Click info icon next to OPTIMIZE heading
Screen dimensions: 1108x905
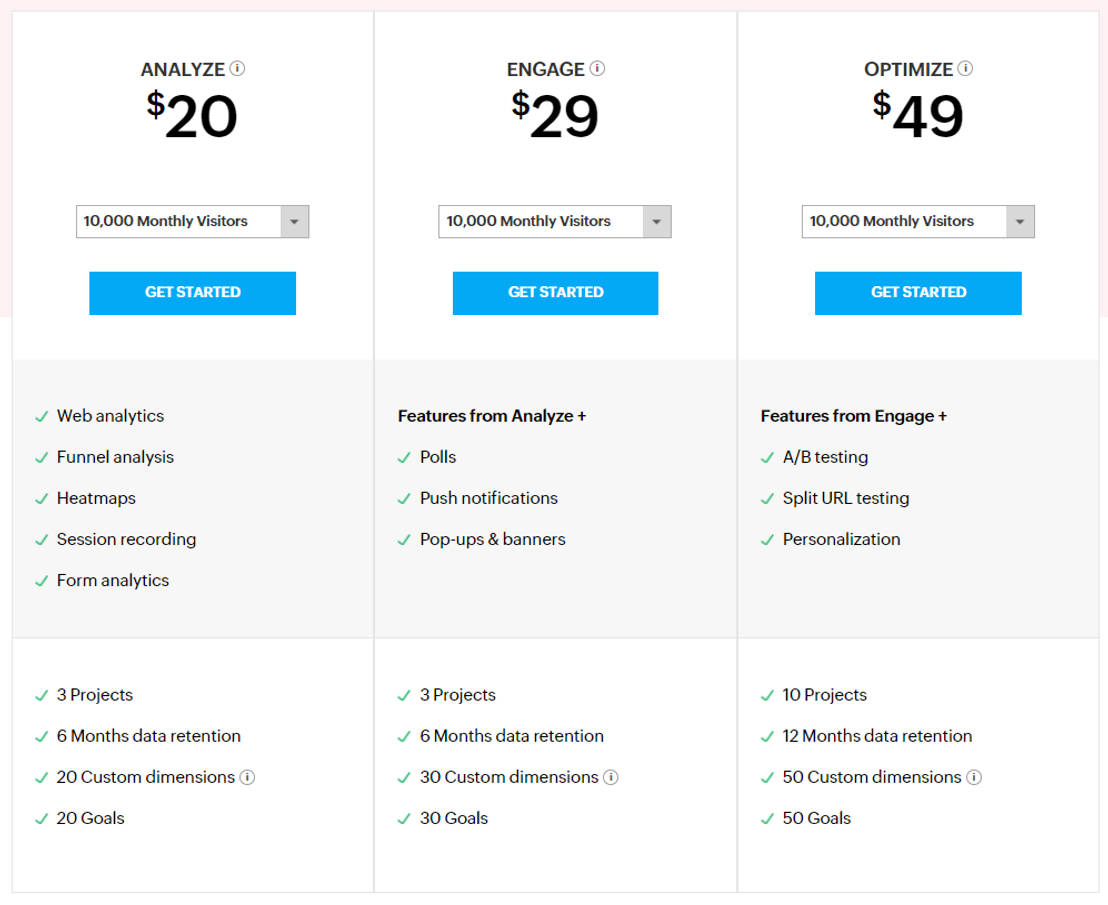pyautogui.click(x=965, y=69)
